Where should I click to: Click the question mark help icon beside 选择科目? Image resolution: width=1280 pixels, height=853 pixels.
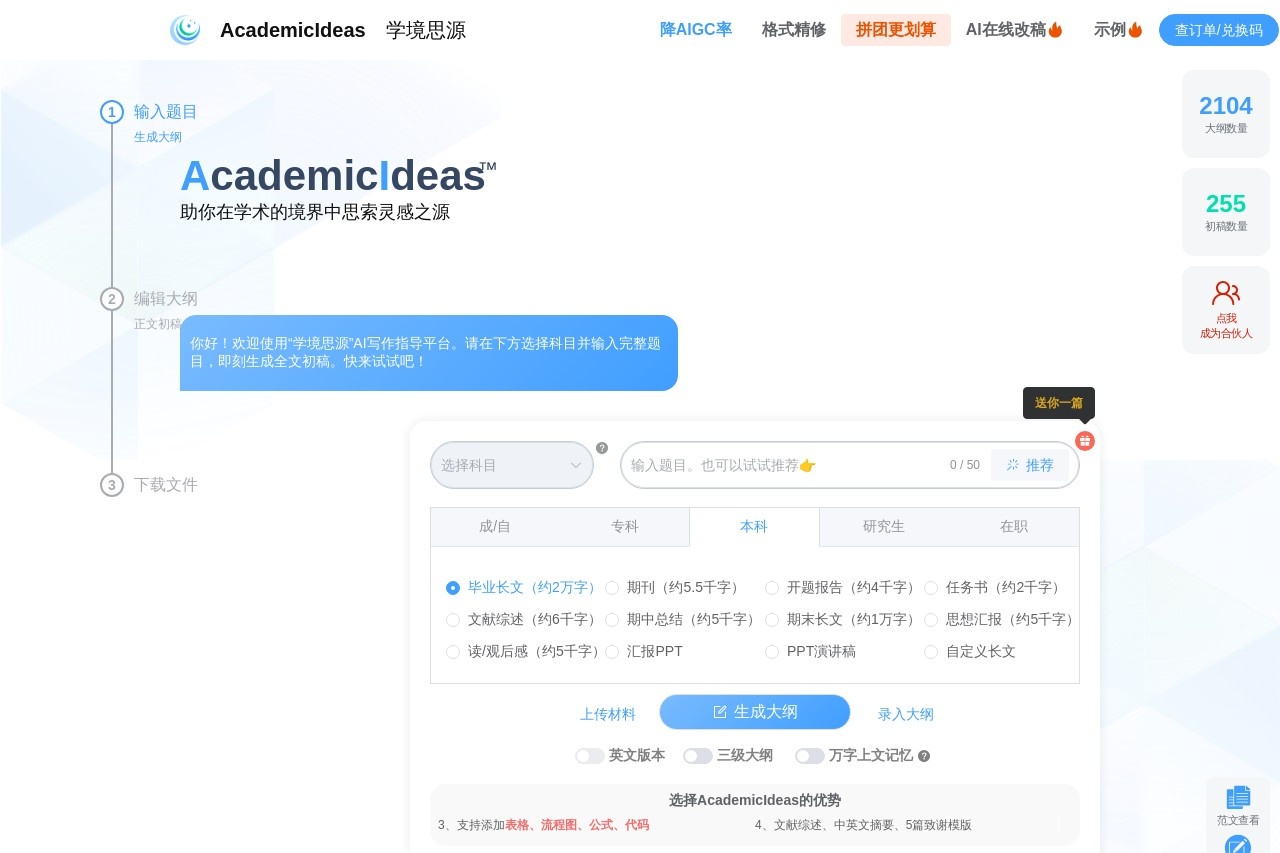point(602,448)
